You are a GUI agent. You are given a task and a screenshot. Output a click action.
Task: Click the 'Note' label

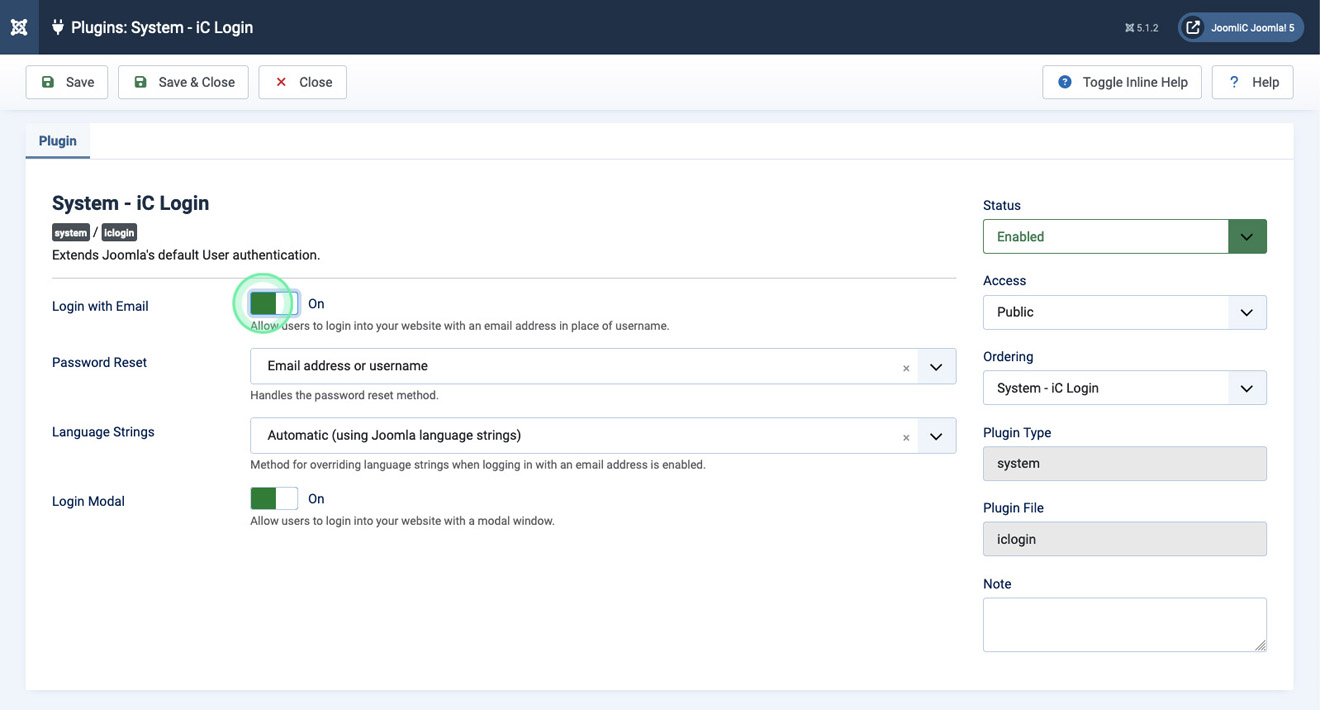point(997,584)
